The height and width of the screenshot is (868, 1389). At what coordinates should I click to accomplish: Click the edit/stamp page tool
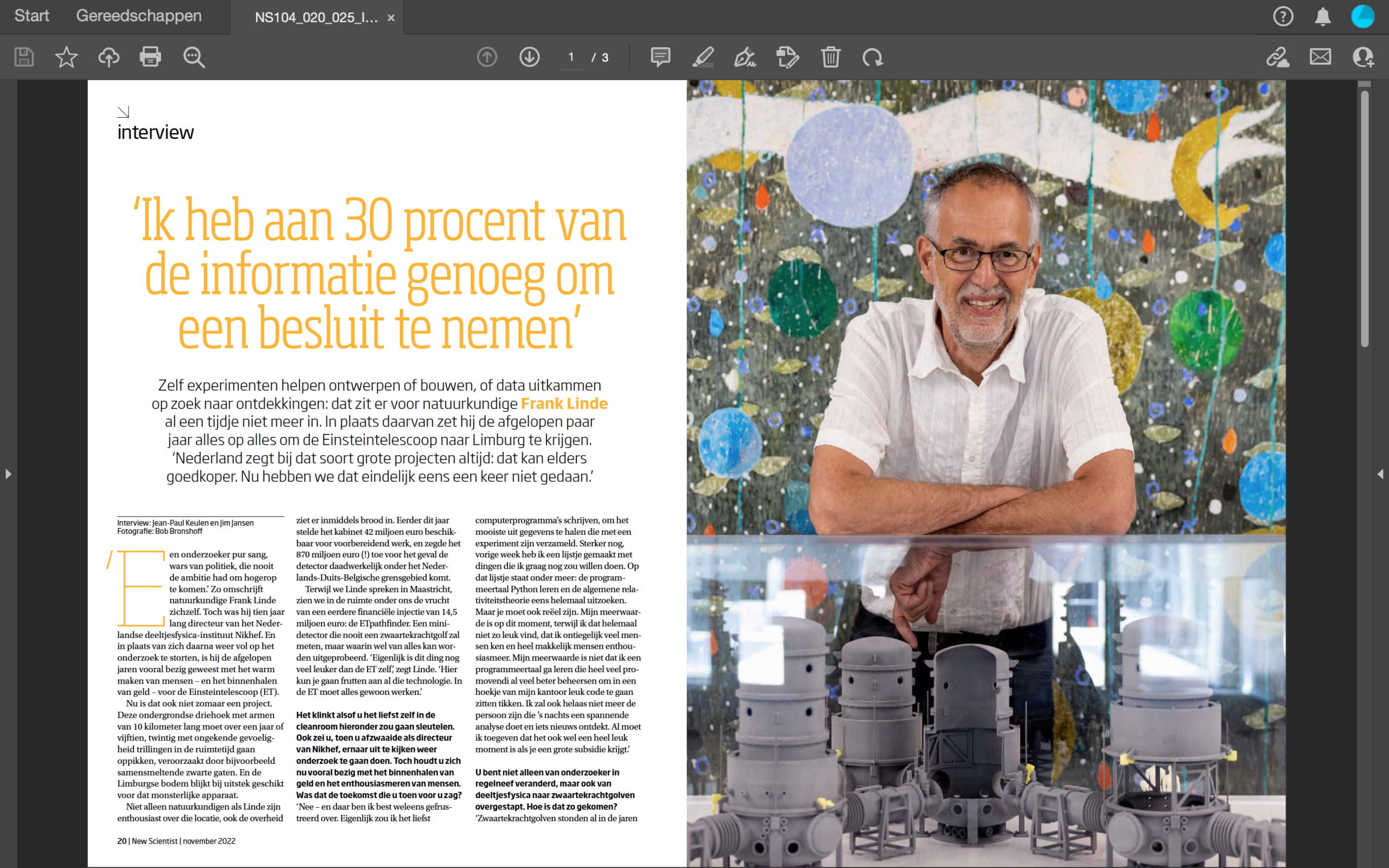[787, 57]
